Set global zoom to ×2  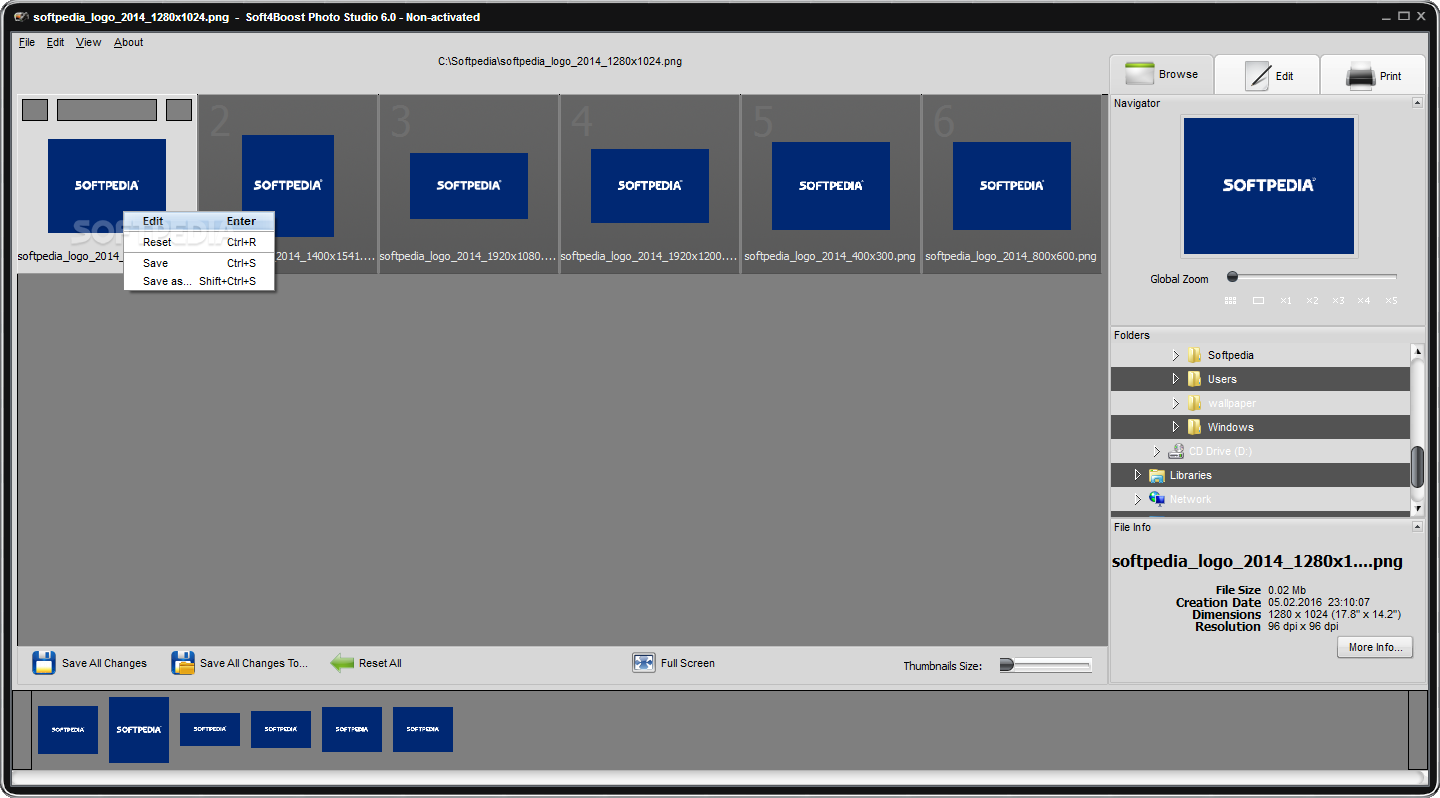point(1312,300)
